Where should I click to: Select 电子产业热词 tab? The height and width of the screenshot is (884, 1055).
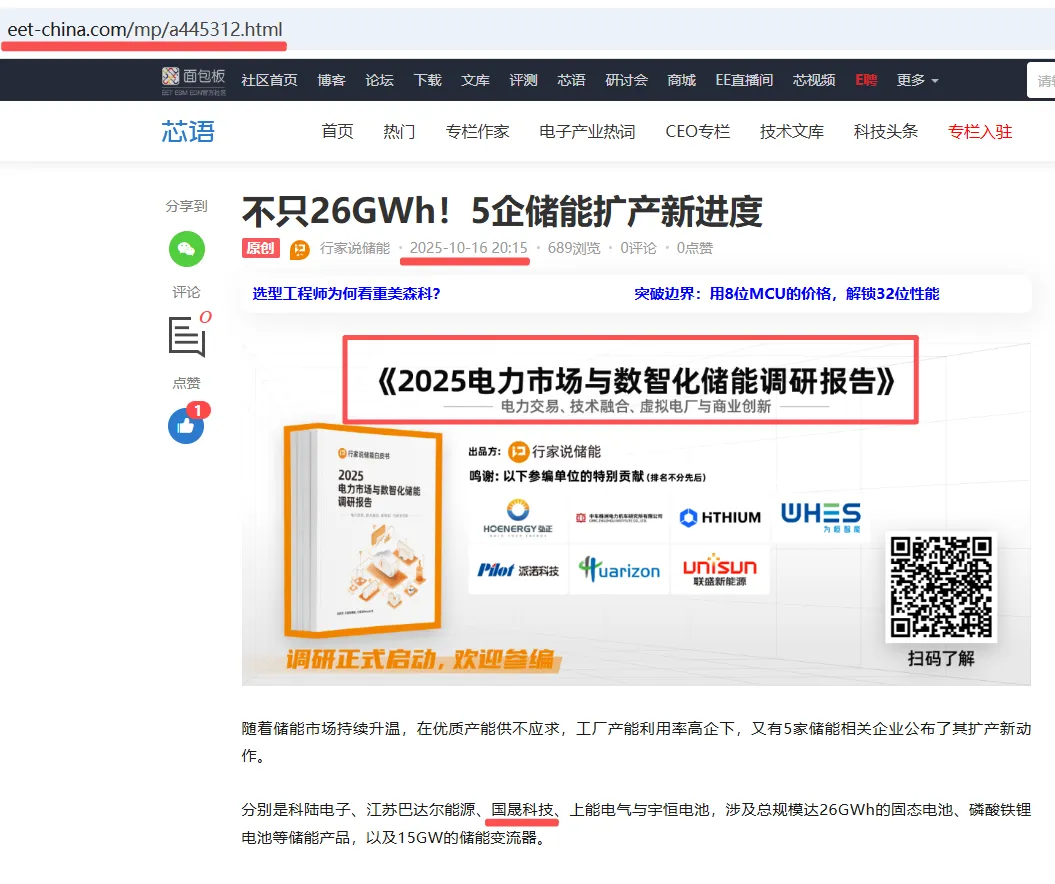tap(587, 131)
